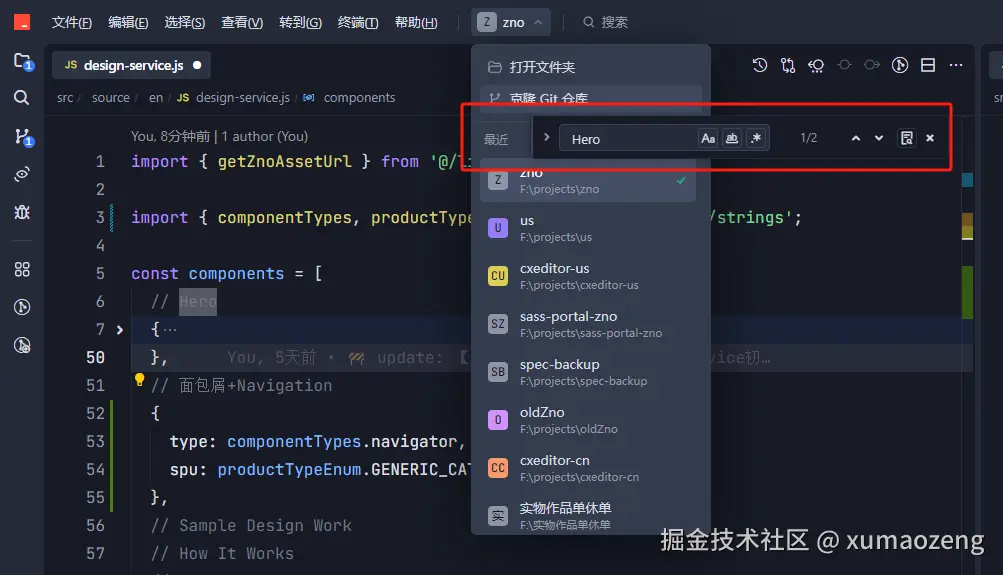Click the CC avatar for cxeditor-cn

coord(498,468)
